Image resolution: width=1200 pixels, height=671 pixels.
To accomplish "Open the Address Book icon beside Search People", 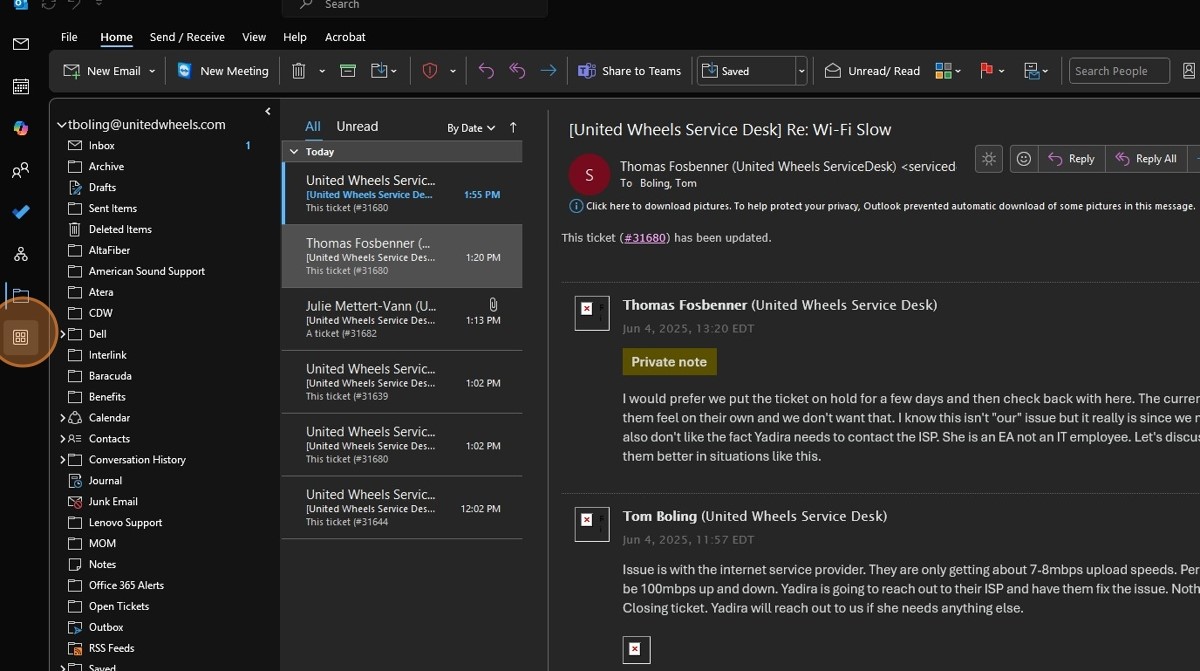I will tap(1190, 71).
